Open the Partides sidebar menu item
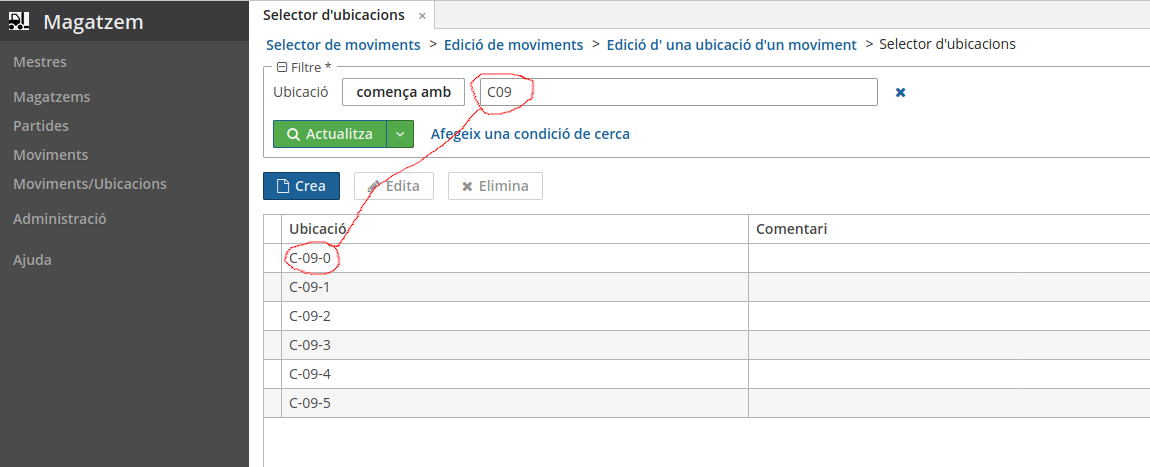The height and width of the screenshot is (467, 1150). [x=41, y=126]
